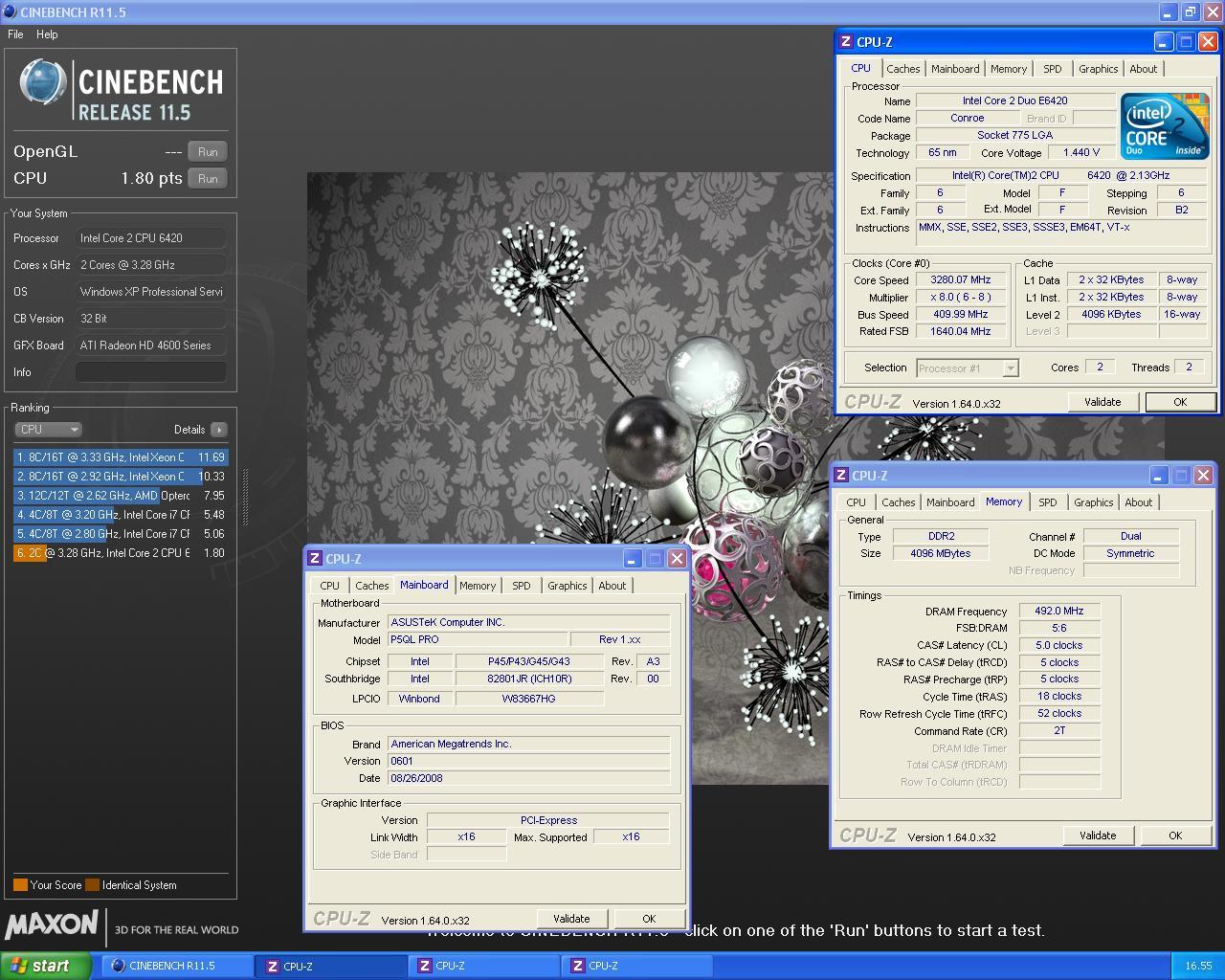Switch to Memory tab in Mainboard CPU-Z window
Image resolution: width=1225 pixels, height=980 pixels.
[x=478, y=586]
